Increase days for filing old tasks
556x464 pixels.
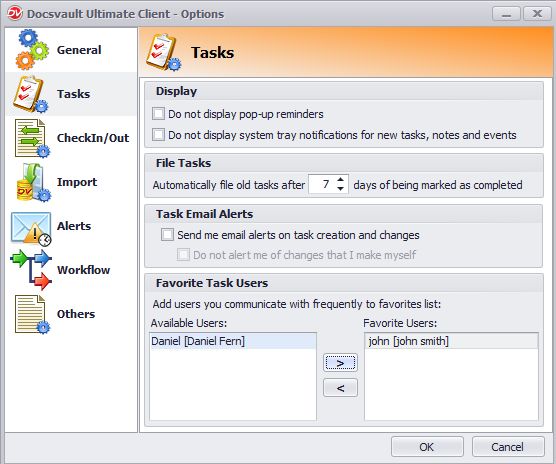pos(340,180)
